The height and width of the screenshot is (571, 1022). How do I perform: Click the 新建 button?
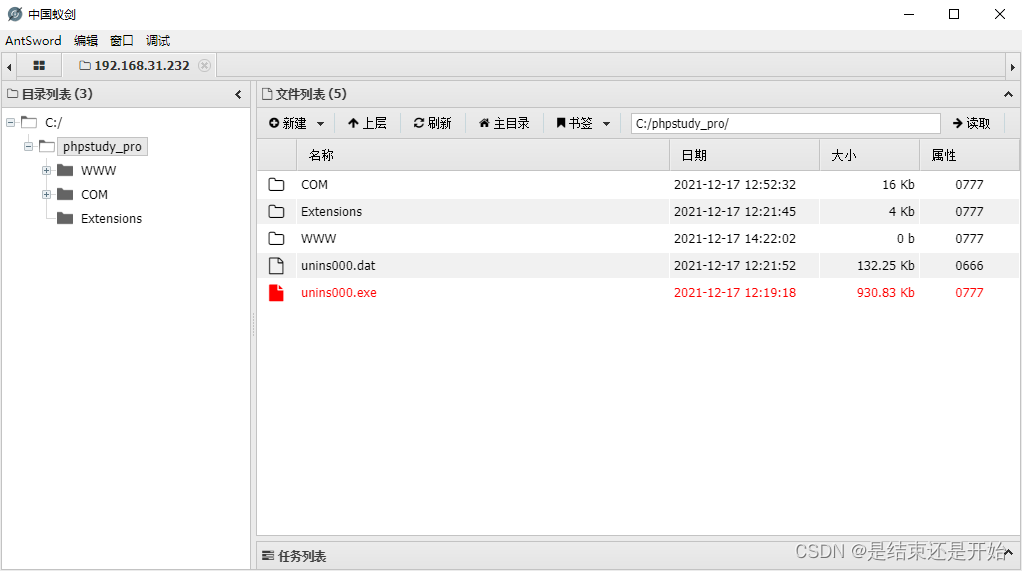[287, 123]
